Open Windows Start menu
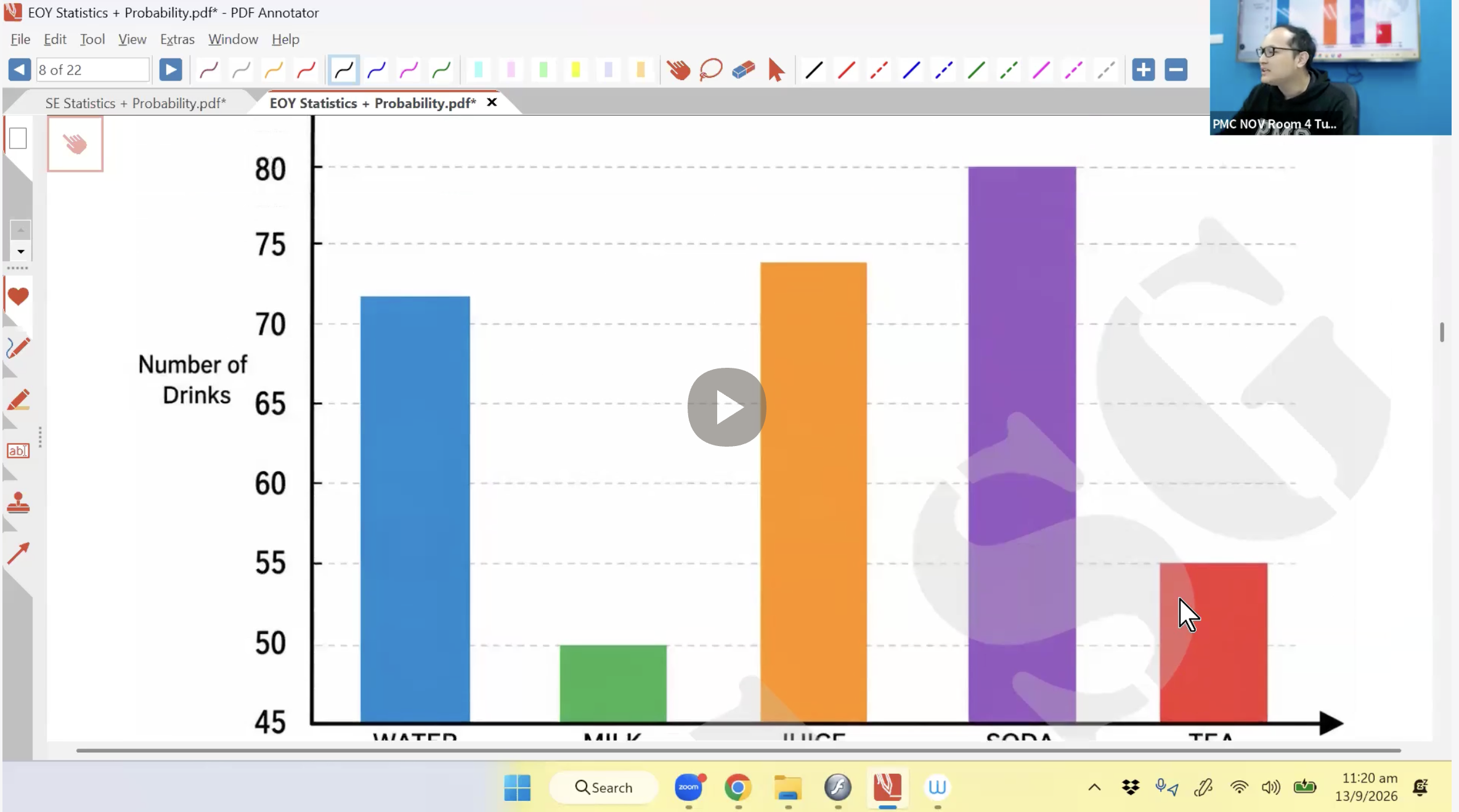 [517, 787]
